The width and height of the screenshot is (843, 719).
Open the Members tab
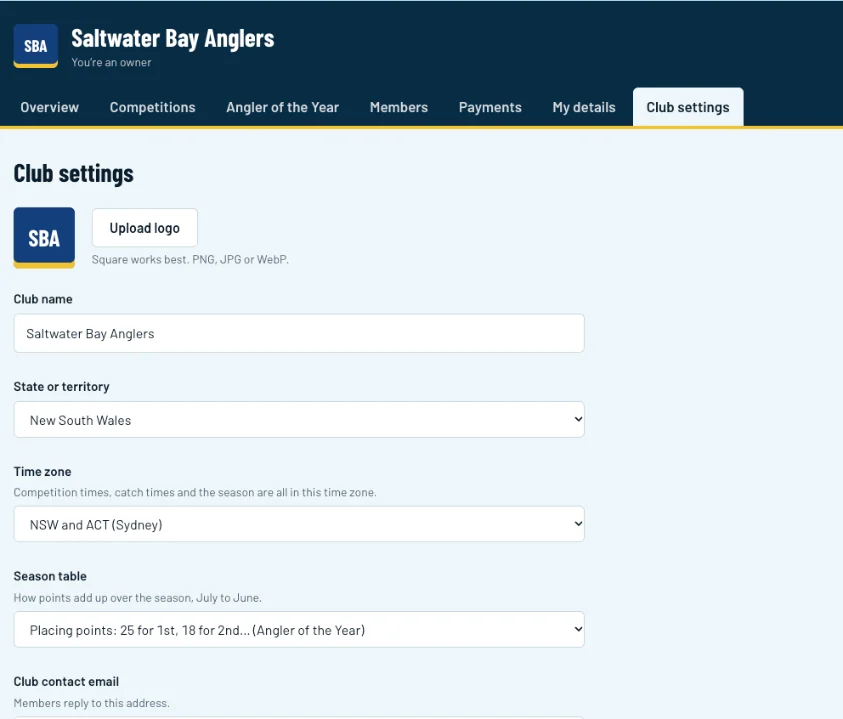(399, 107)
